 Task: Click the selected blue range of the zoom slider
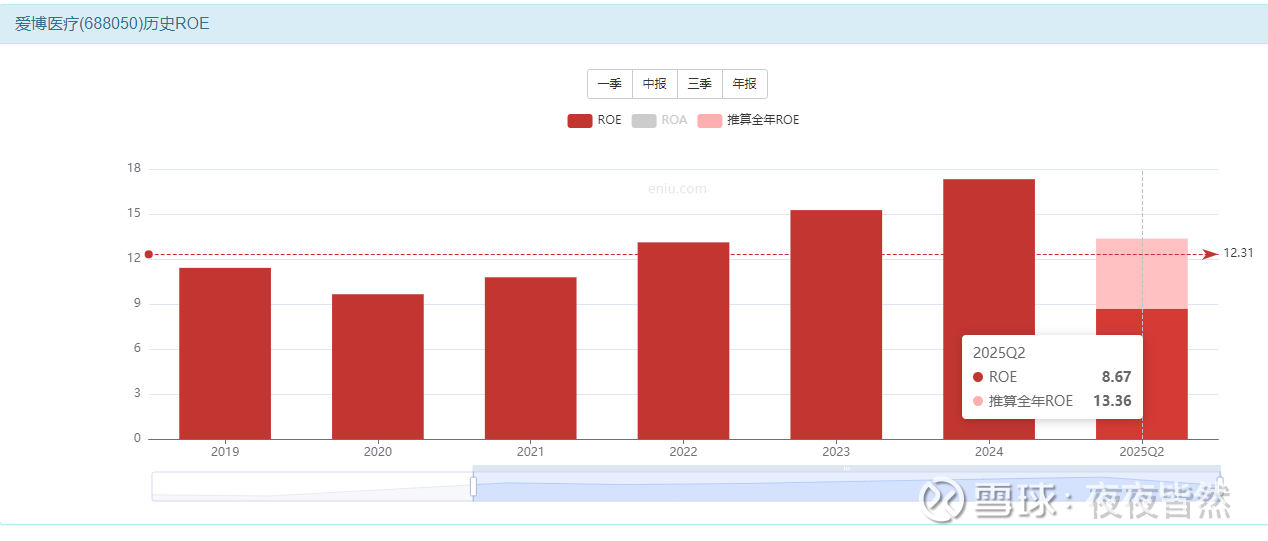pos(846,487)
